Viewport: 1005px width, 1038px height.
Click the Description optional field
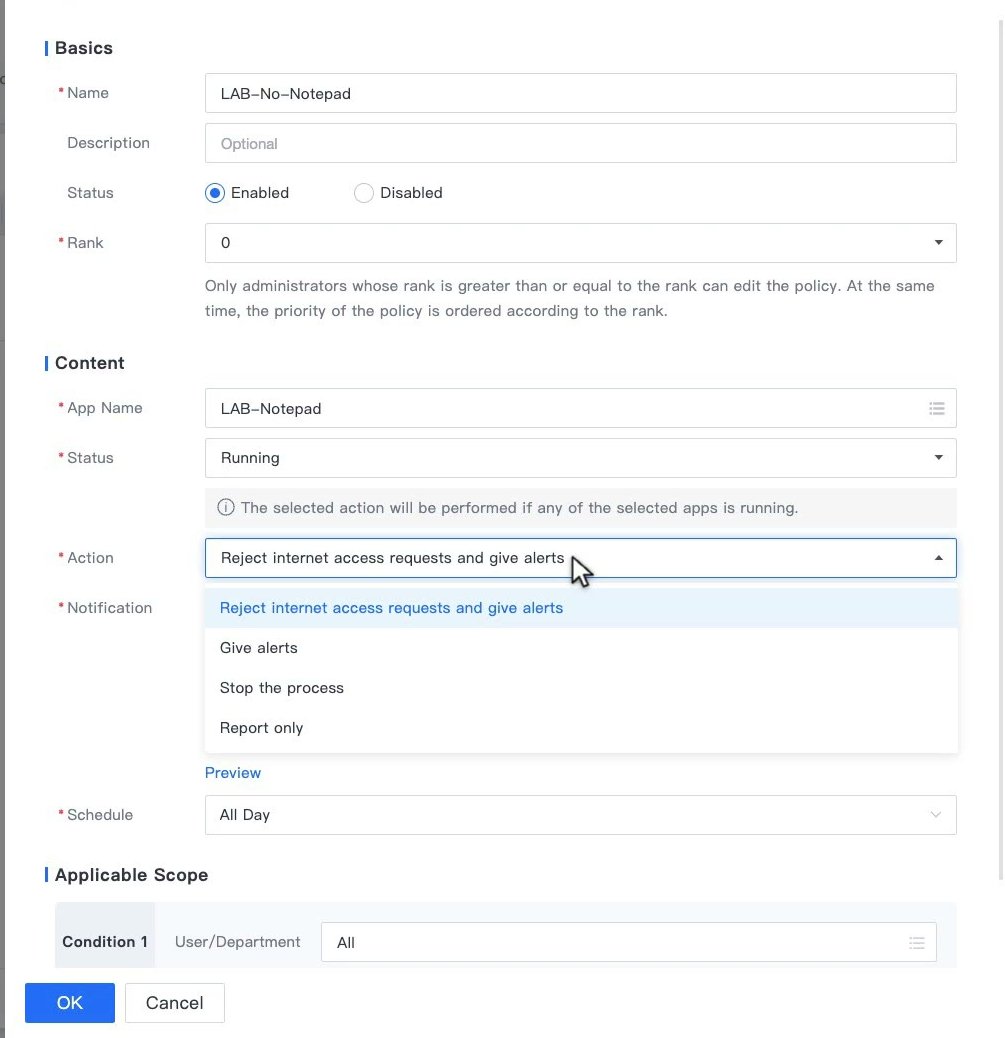(580, 143)
